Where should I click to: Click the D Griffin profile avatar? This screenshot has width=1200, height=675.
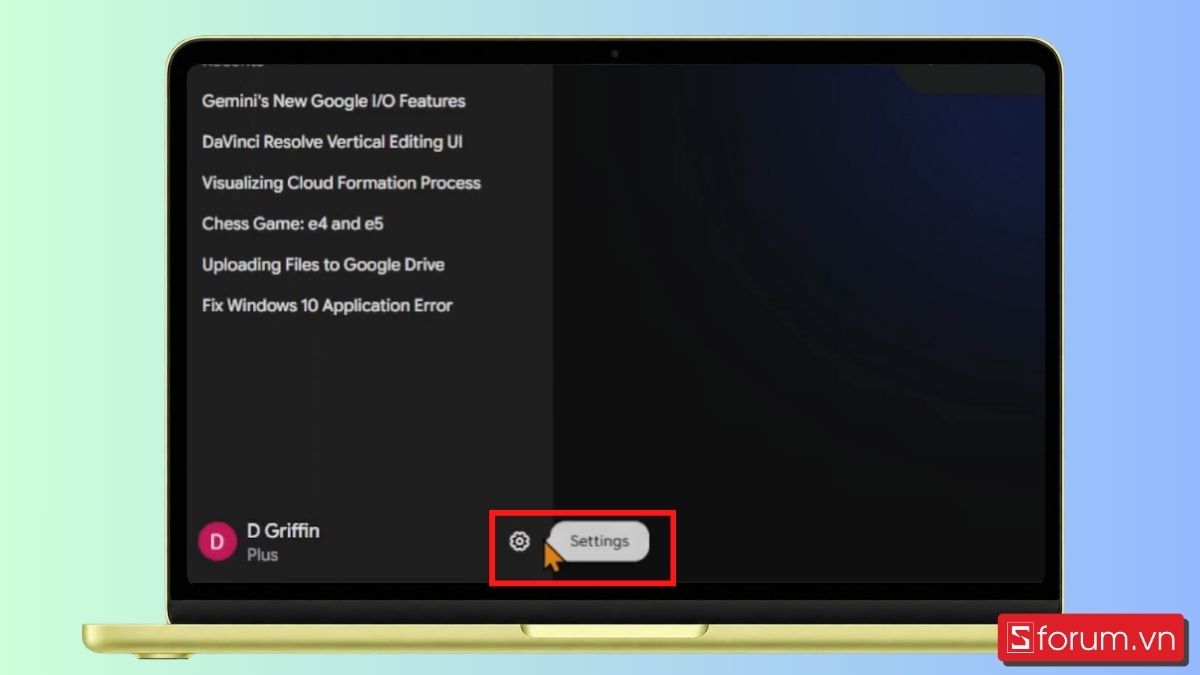point(217,542)
